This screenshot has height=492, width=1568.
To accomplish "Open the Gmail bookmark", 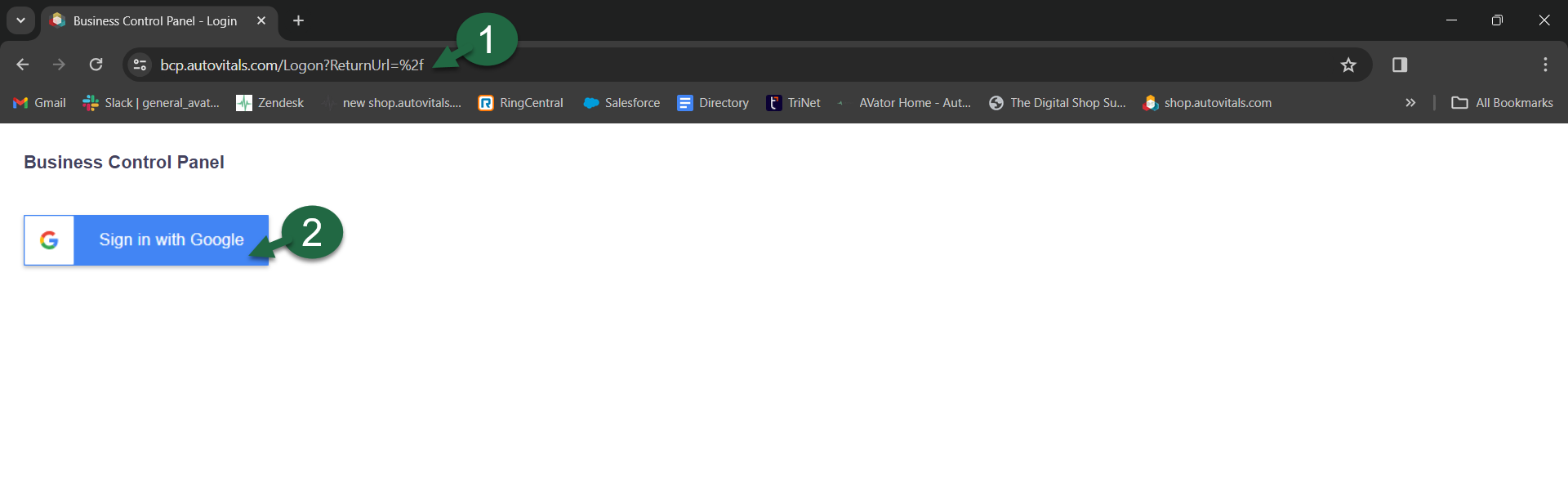I will pos(40,103).
